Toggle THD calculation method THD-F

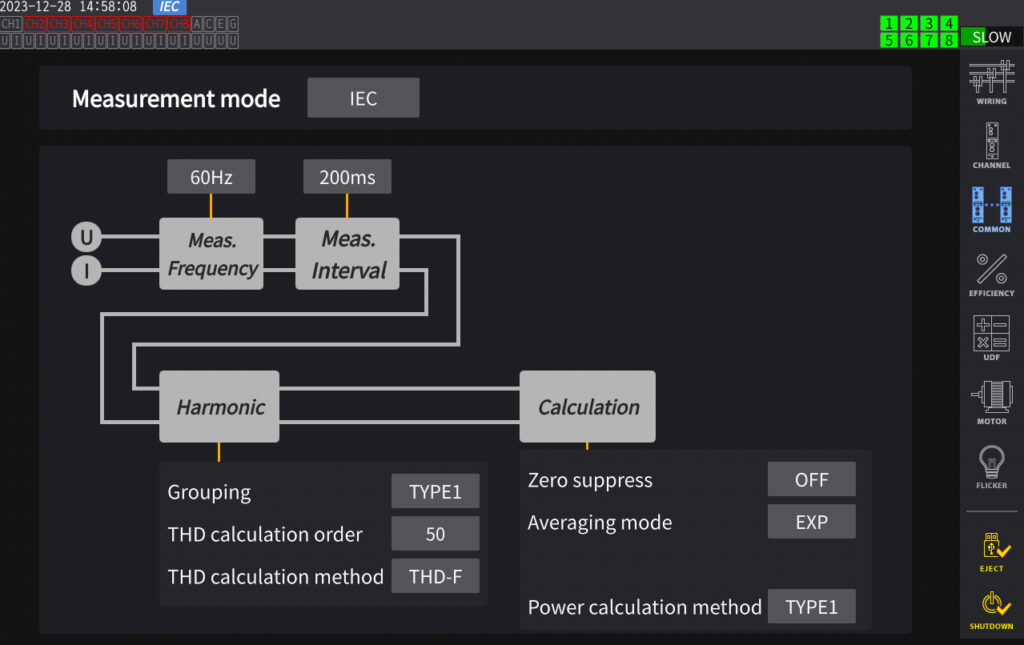[x=435, y=576]
